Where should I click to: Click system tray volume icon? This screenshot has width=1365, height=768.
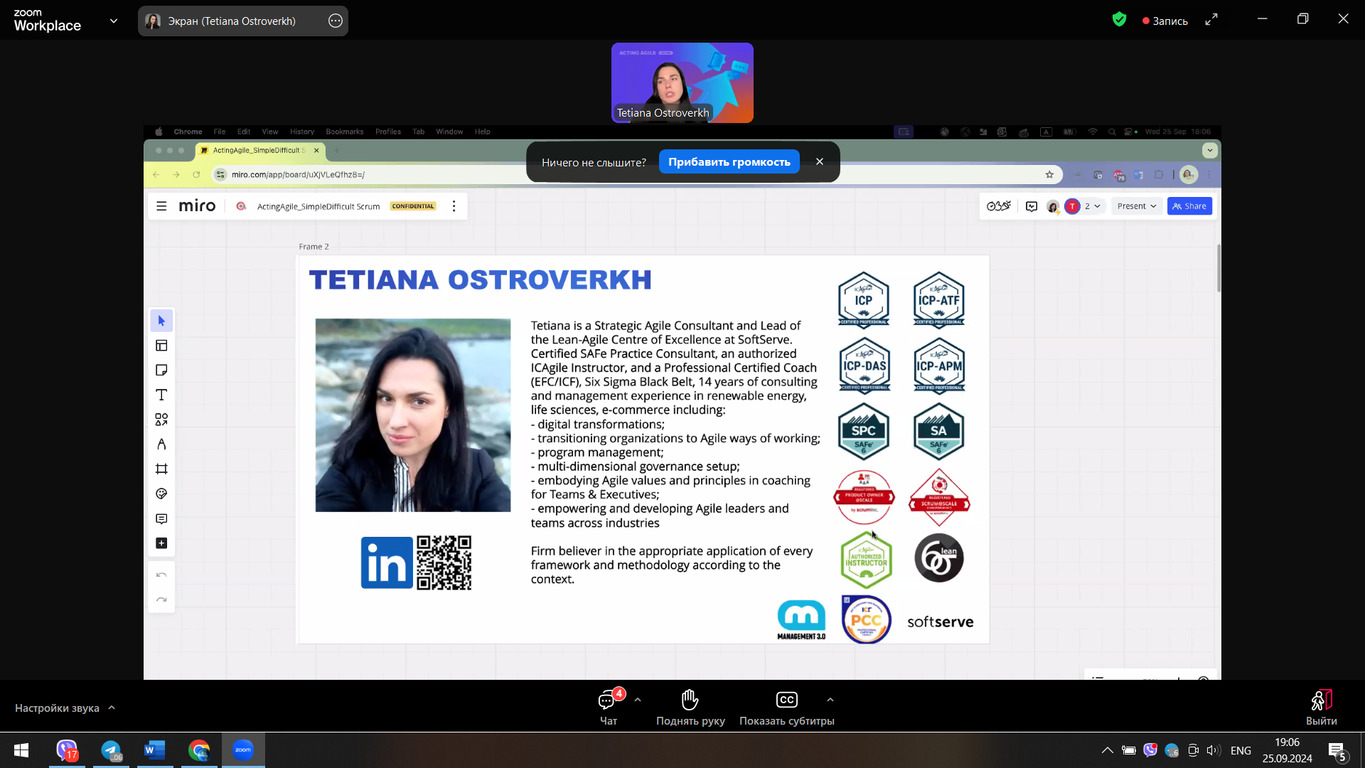pos(1212,750)
